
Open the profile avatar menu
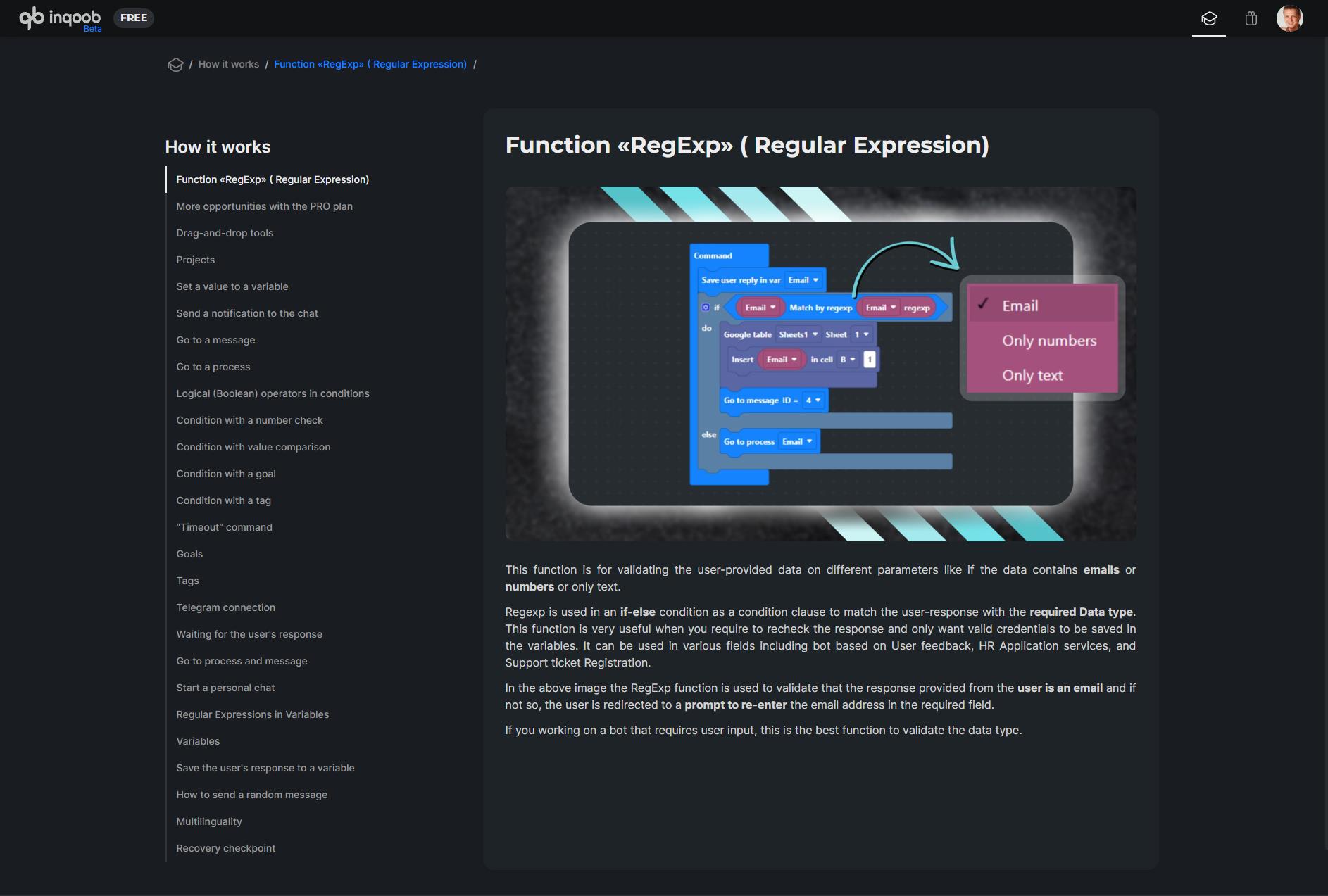[x=1291, y=18]
